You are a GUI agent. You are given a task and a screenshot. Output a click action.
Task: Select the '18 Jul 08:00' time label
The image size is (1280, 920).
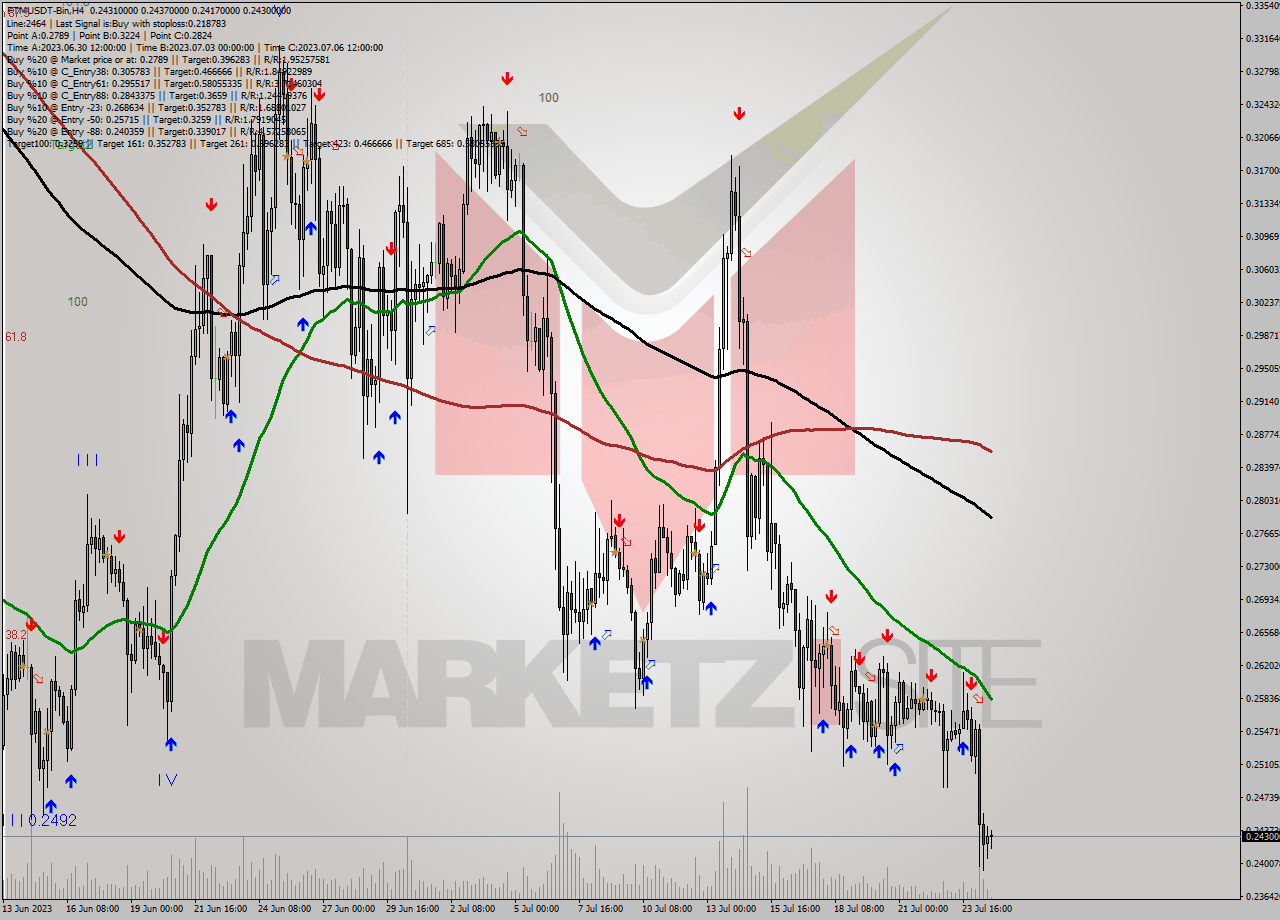[x=859, y=909]
